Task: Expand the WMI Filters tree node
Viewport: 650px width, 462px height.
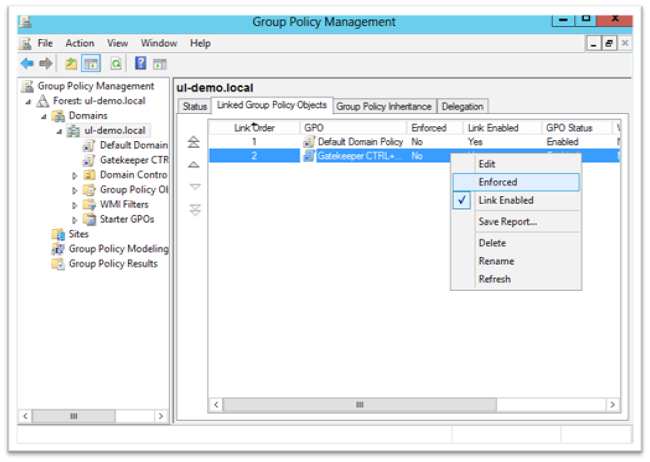Action: click(75, 205)
